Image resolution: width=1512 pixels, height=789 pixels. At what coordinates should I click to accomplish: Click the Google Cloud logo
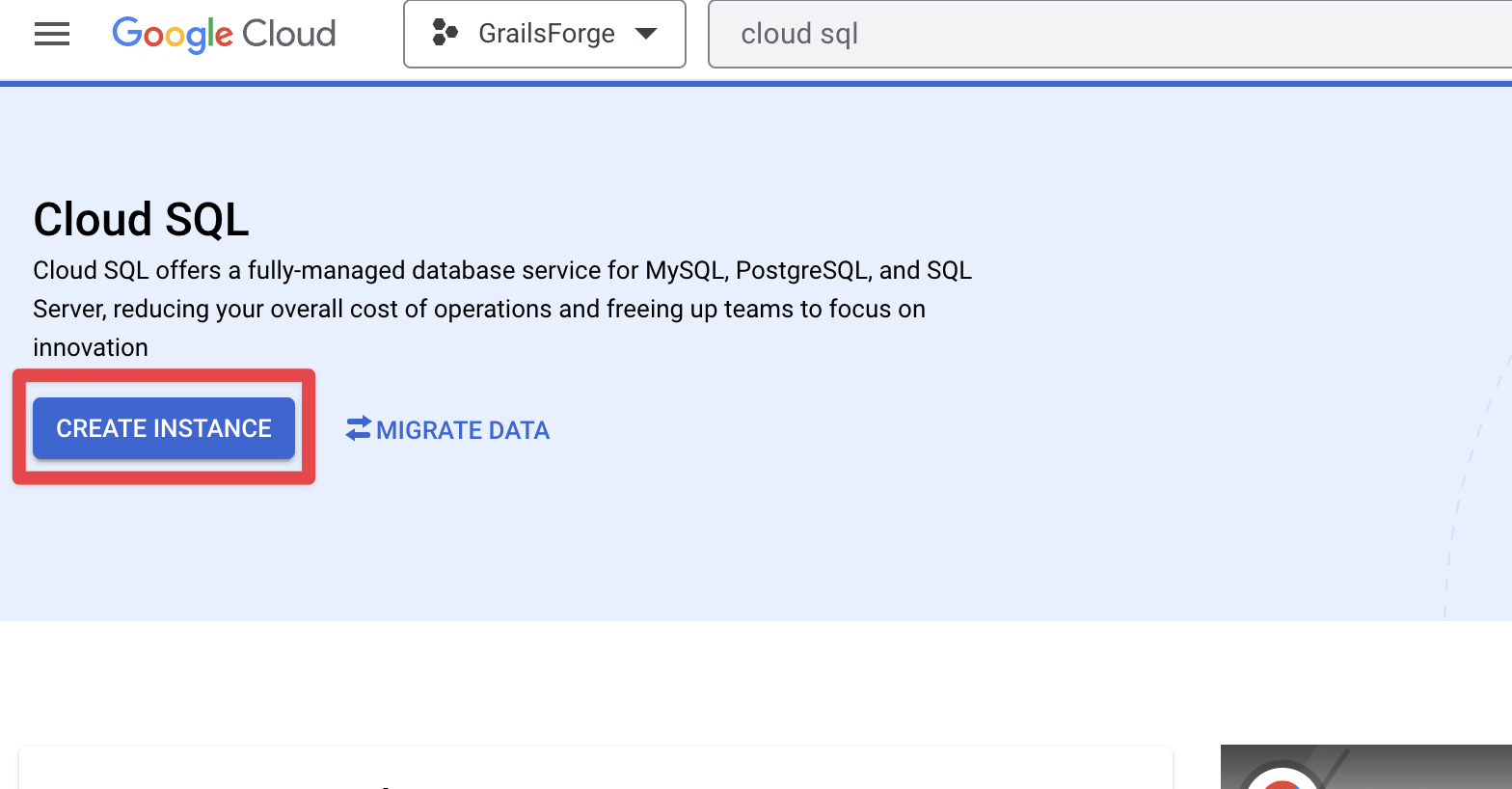point(224,34)
